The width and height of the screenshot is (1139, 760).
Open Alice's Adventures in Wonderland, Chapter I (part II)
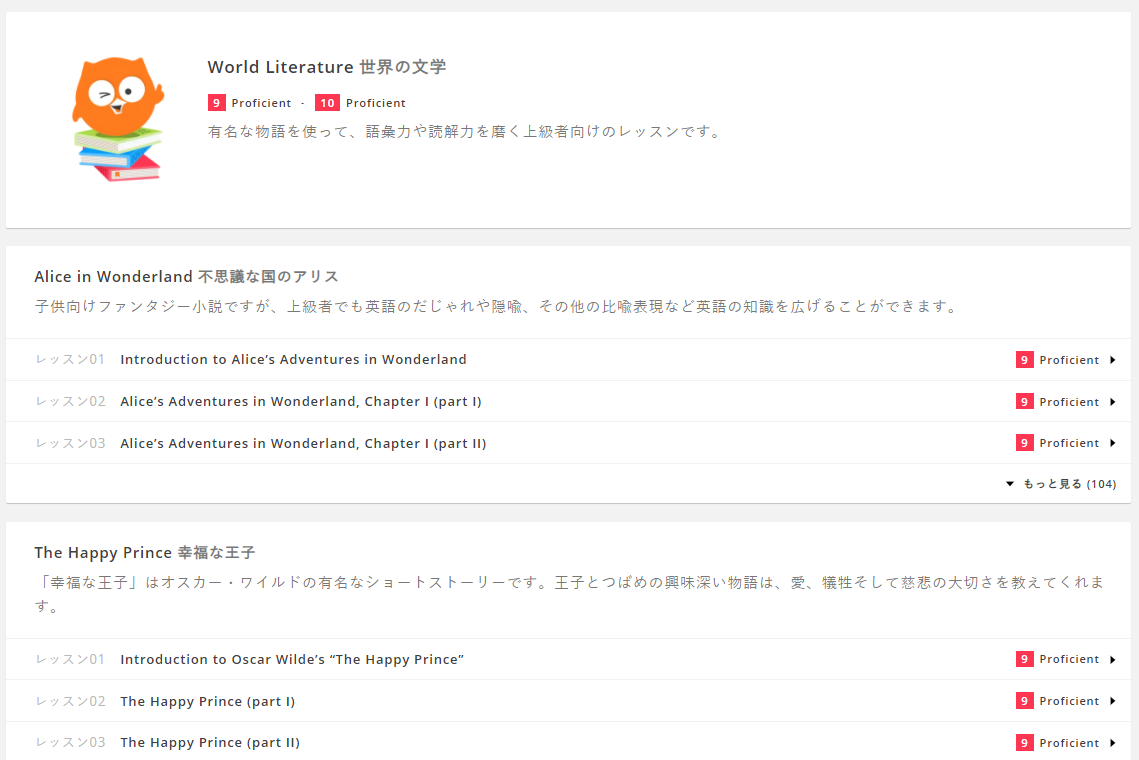click(x=303, y=443)
